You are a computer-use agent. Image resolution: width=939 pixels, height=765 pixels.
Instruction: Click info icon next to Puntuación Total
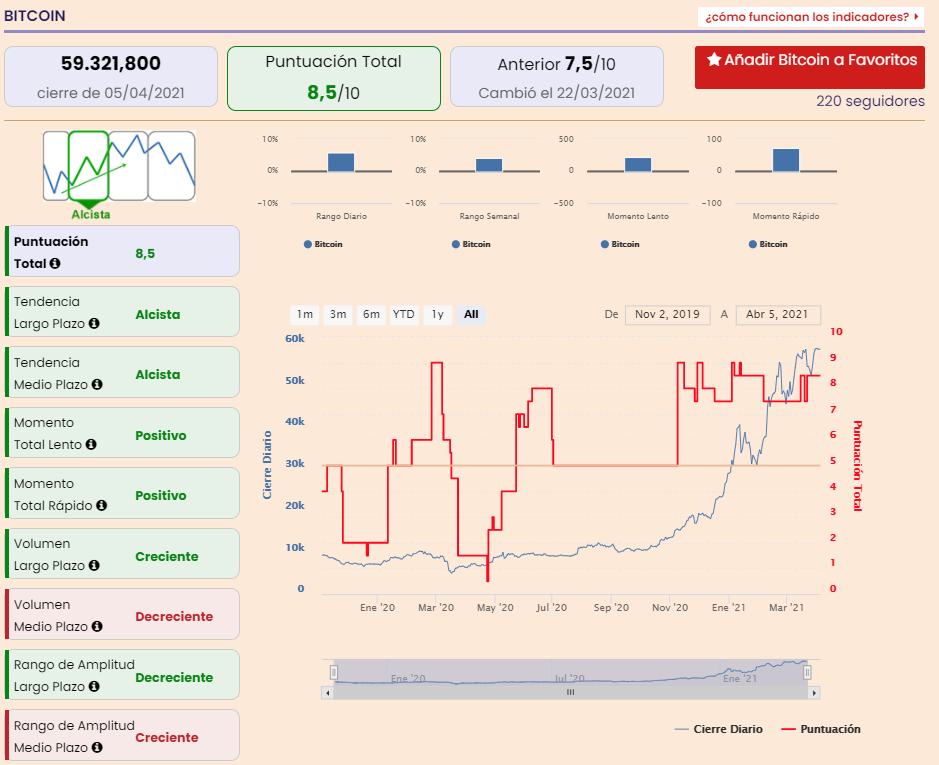54,263
